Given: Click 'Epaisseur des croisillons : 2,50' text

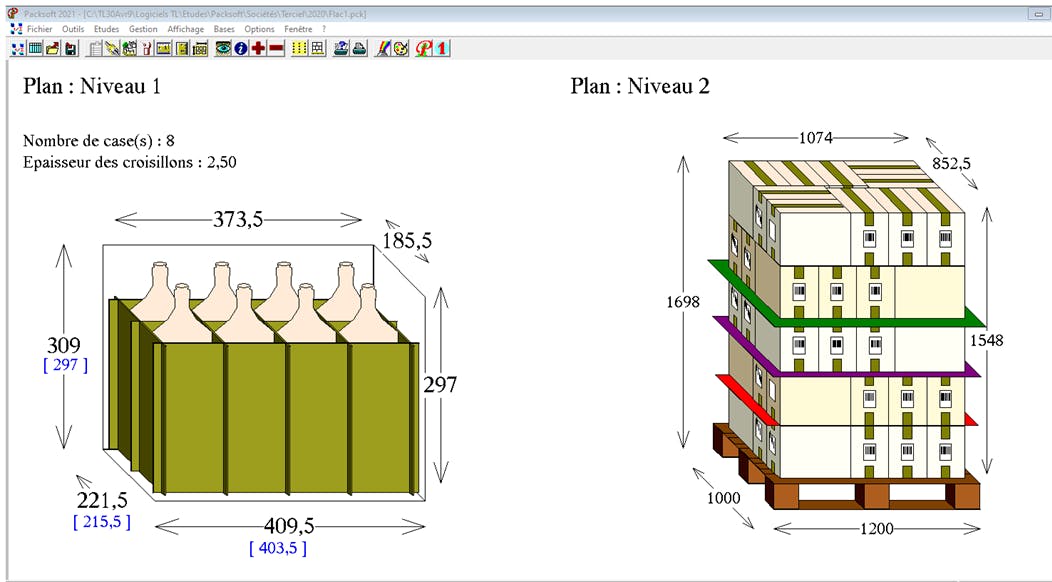Looking at the screenshot, I should point(129,162).
